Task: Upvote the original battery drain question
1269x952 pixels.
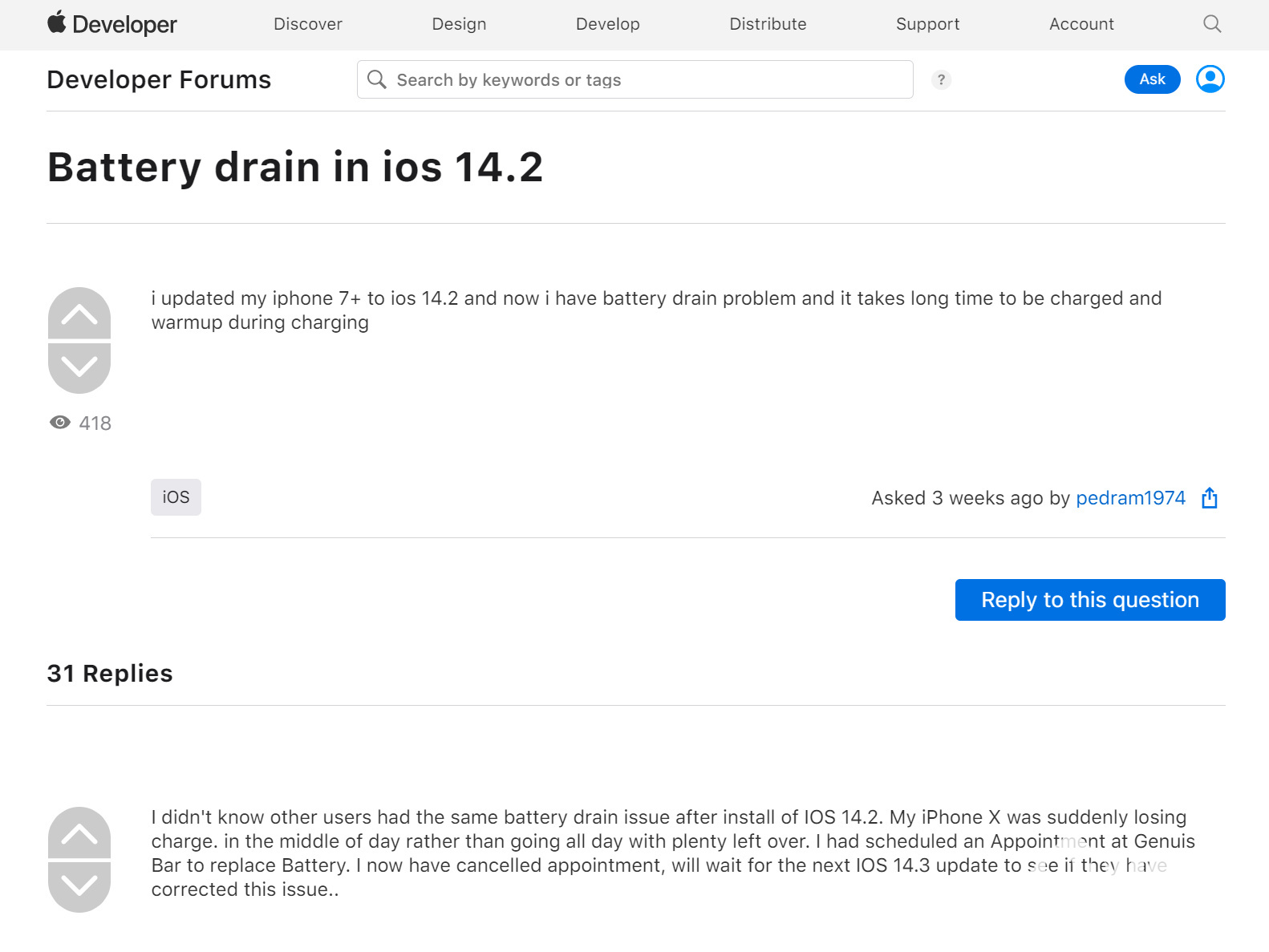Action: click(x=79, y=314)
